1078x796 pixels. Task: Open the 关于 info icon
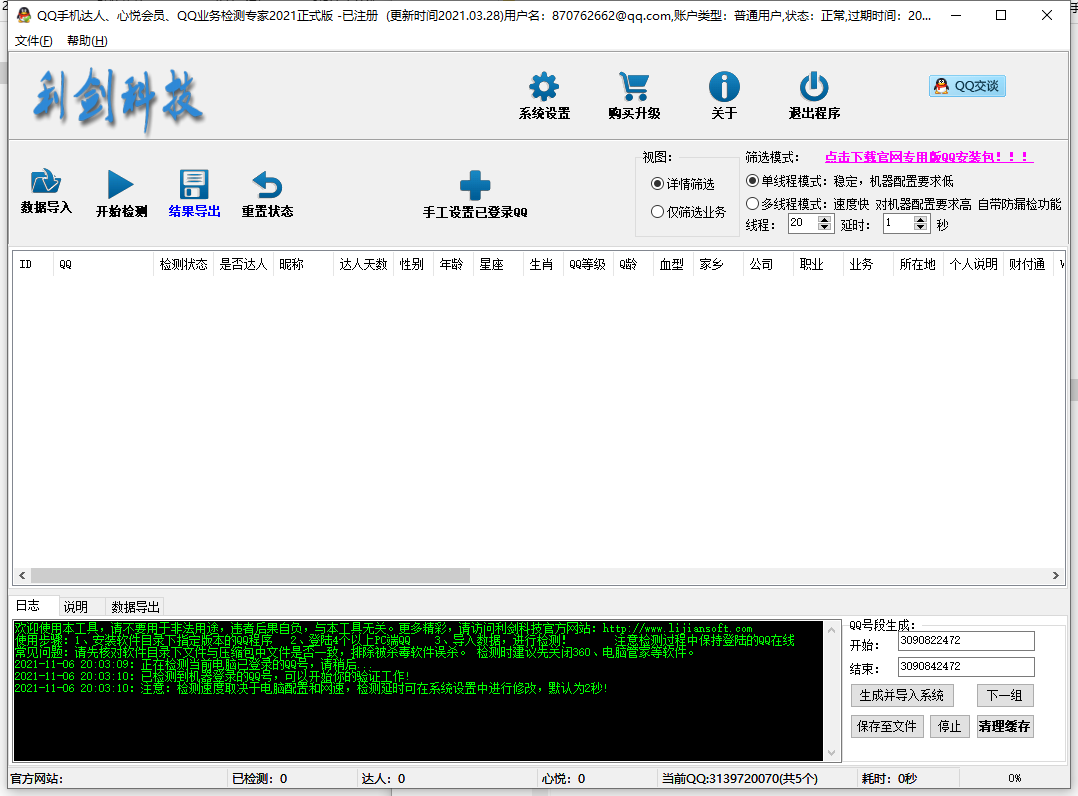pyautogui.click(x=724, y=88)
